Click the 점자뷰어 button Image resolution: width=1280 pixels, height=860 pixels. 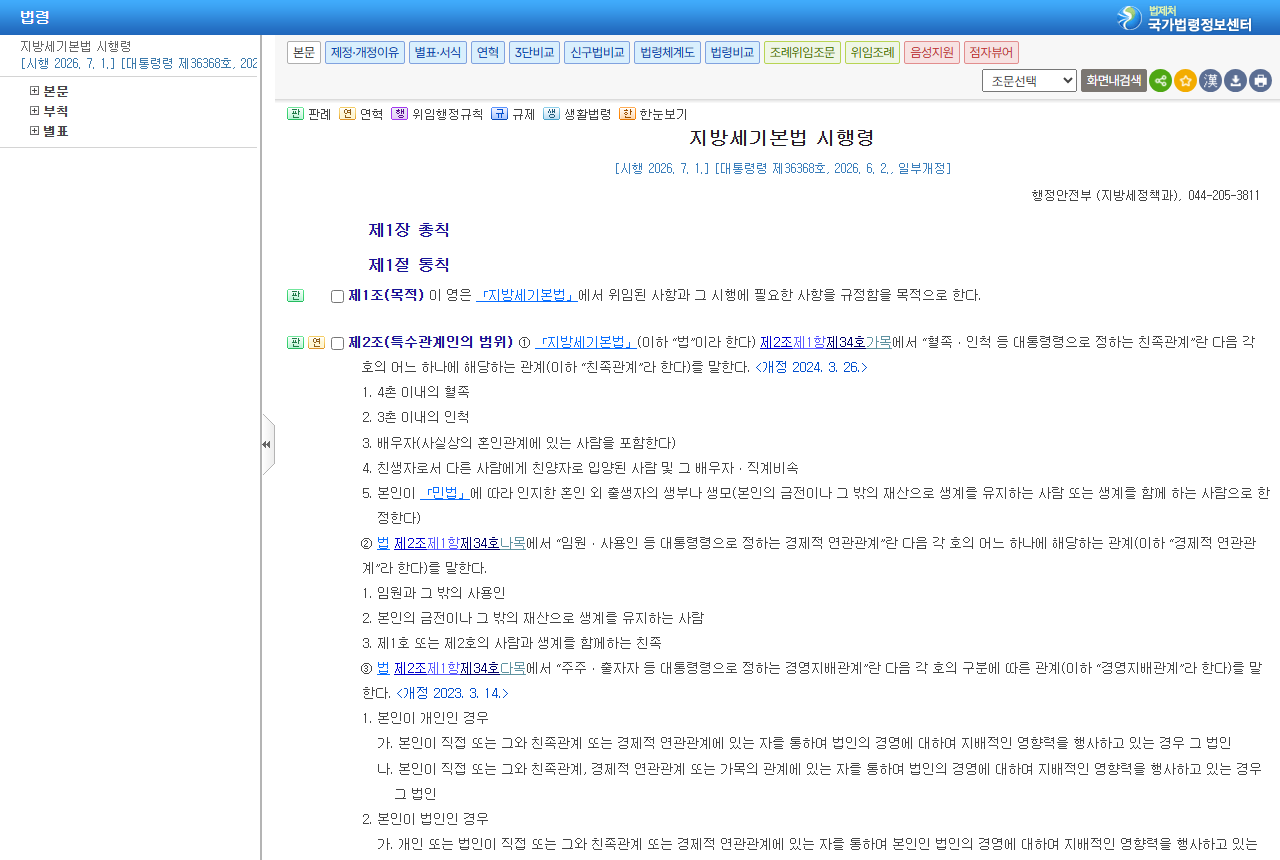(x=991, y=52)
